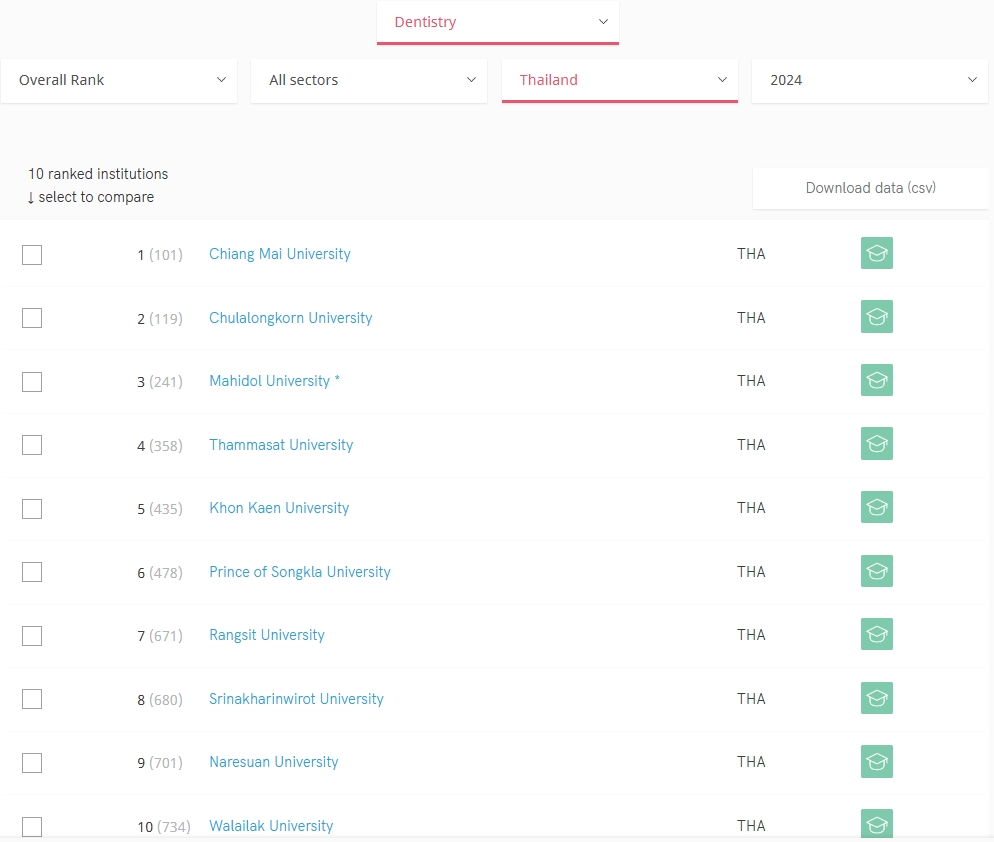Select Rangsit University checkbox for comparison
The image size is (994, 842).
coord(32,636)
